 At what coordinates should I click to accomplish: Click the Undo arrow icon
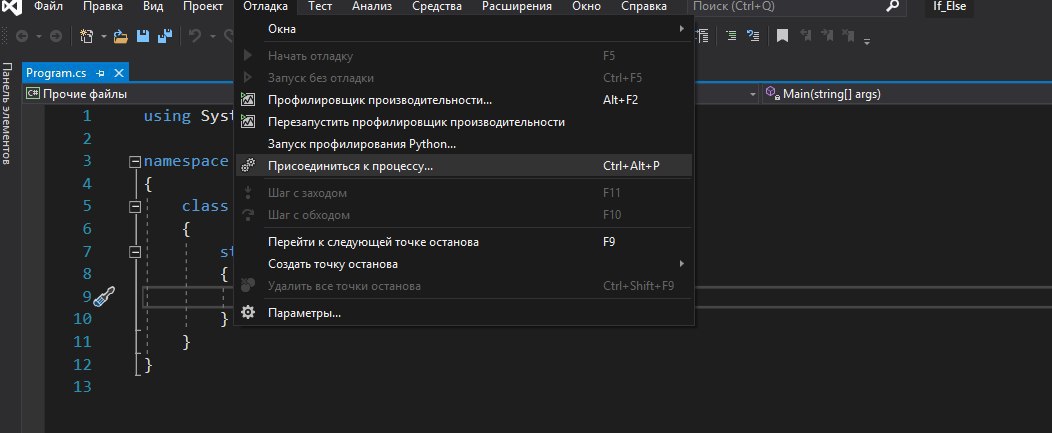pyautogui.click(x=195, y=36)
